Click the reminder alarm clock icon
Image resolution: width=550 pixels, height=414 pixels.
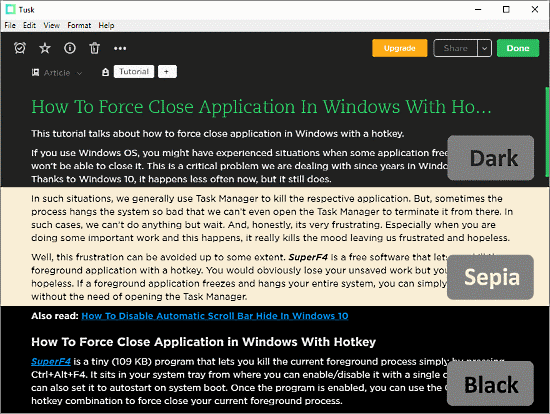[x=20, y=48]
